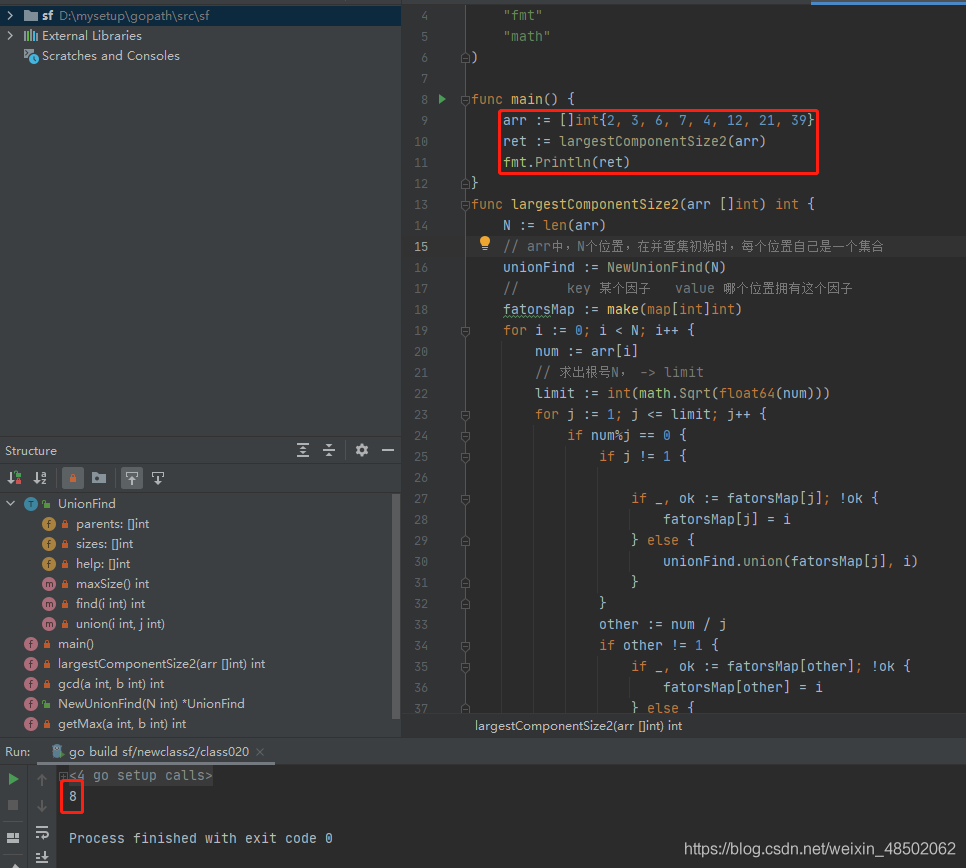Fold largestComponentSize2 function at line 13
This screenshot has height=868, width=966.
(x=465, y=205)
